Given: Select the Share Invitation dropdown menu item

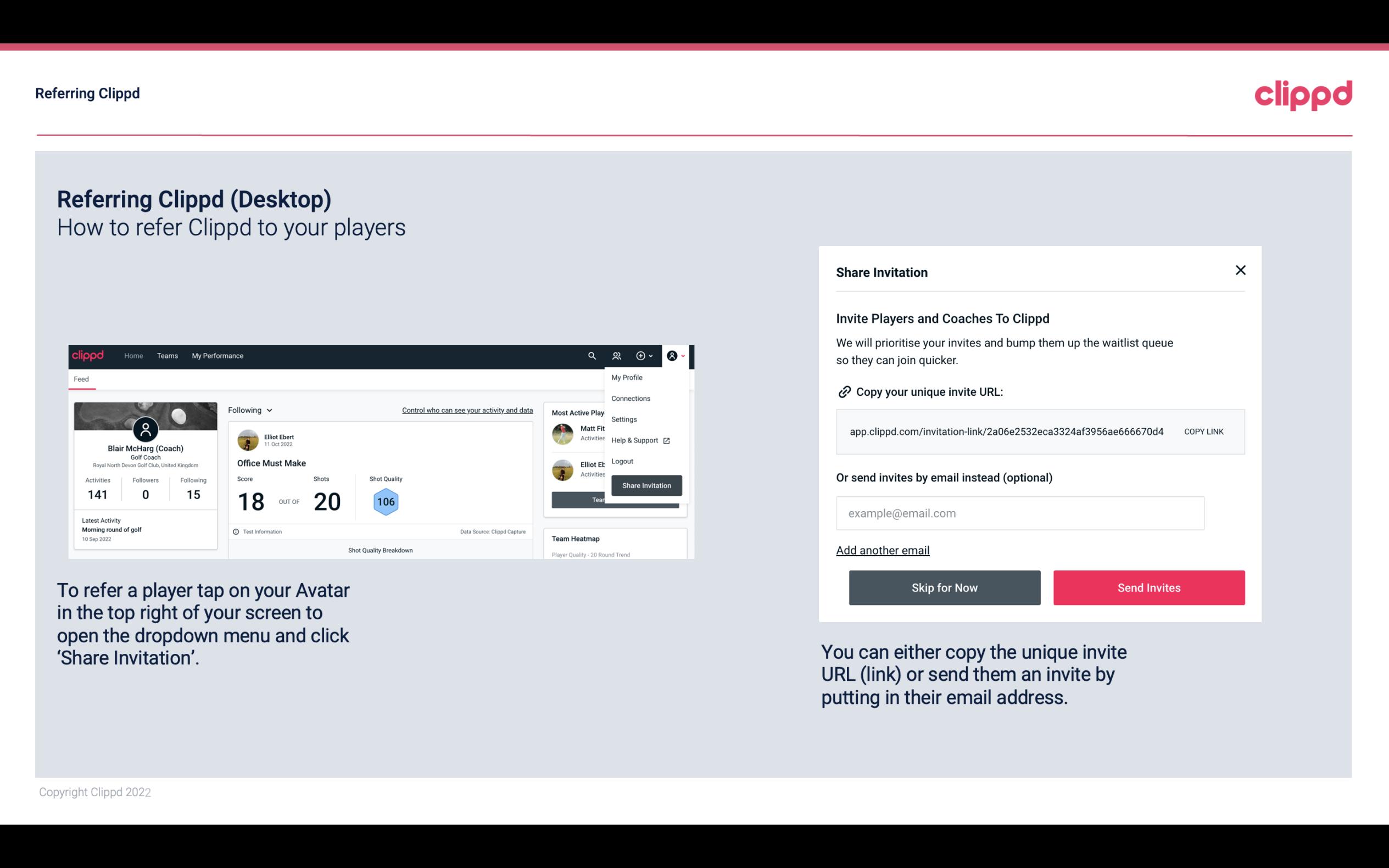Looking at the screenshot, I should (646, 485).
